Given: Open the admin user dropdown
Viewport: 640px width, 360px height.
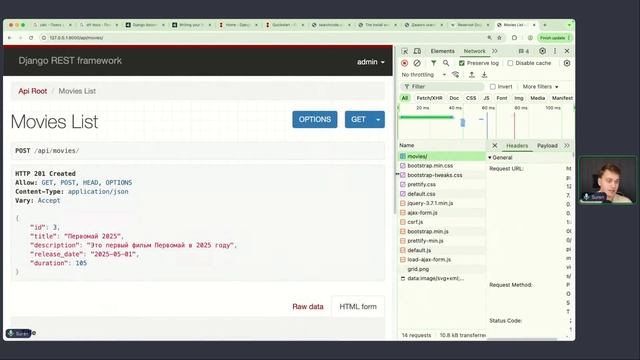Looking at the screenshot, I should 371,62.
